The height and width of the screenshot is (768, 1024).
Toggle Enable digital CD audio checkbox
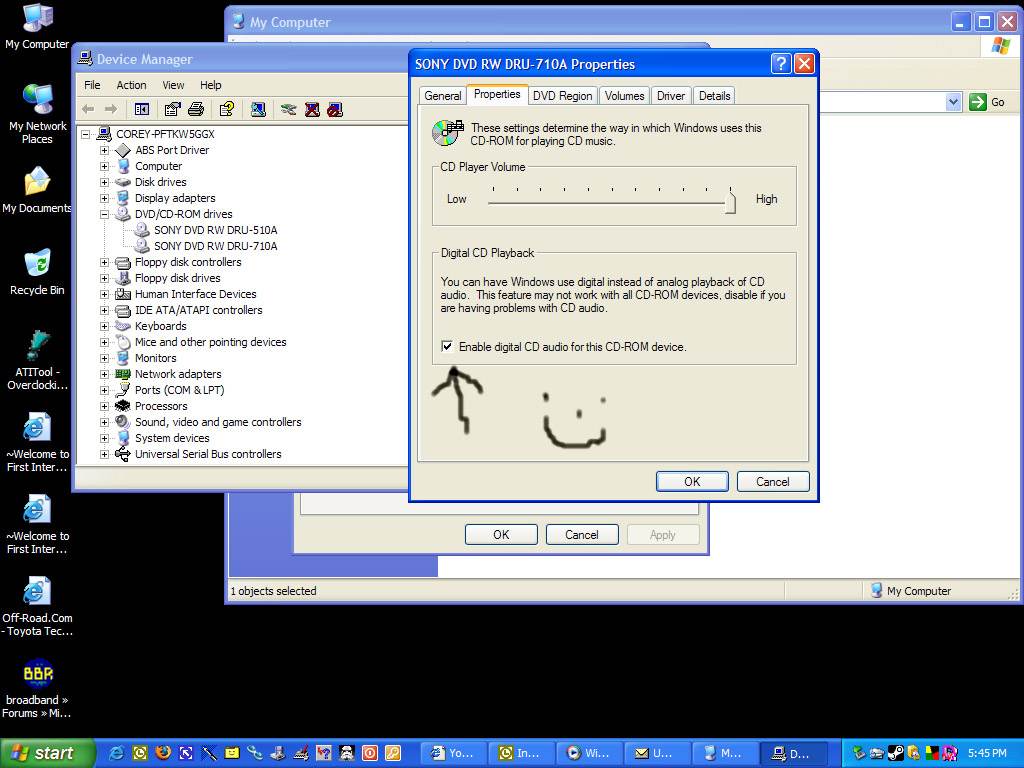point(447,346)
